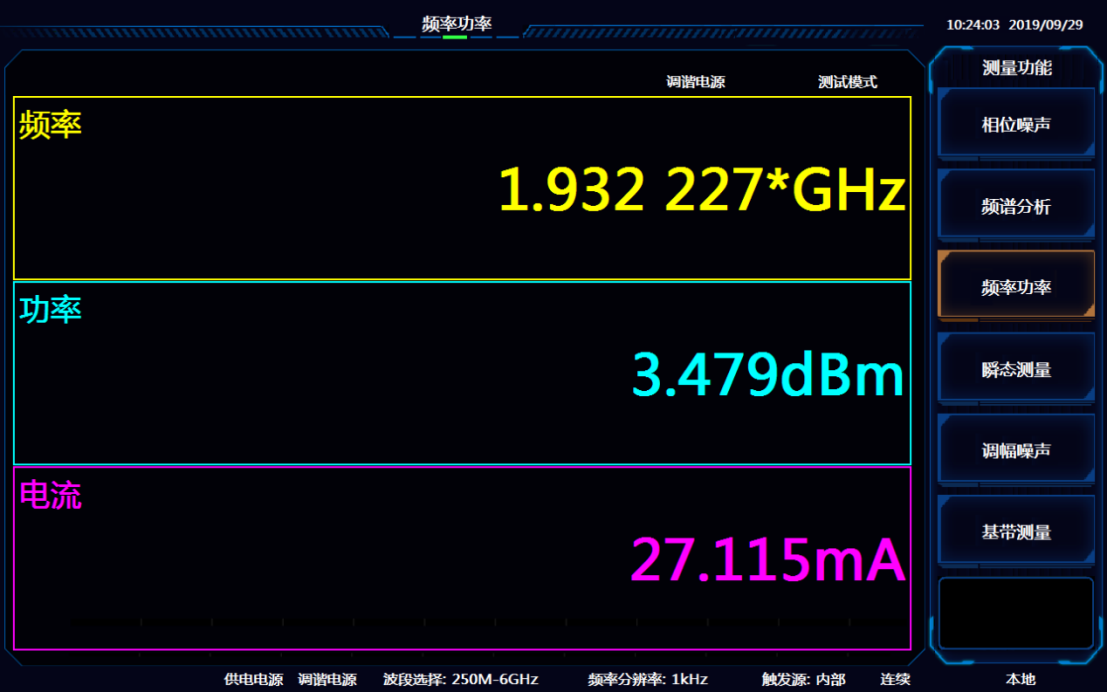Image resolution: width=1107 pixels, height=692 pixels.
Task: Select 频谱分析 in the side menu
Action: click(x=1016, y=207)
